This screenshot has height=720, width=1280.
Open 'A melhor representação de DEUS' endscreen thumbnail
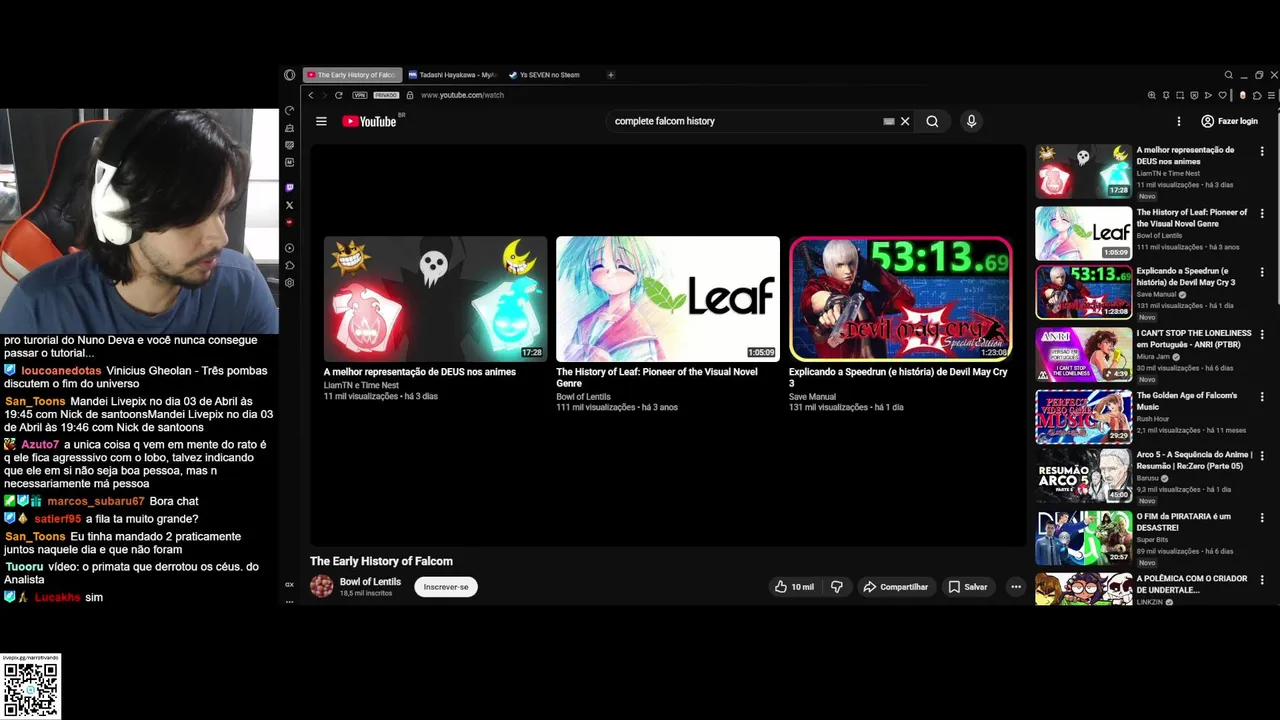click(x=435, y=298)
